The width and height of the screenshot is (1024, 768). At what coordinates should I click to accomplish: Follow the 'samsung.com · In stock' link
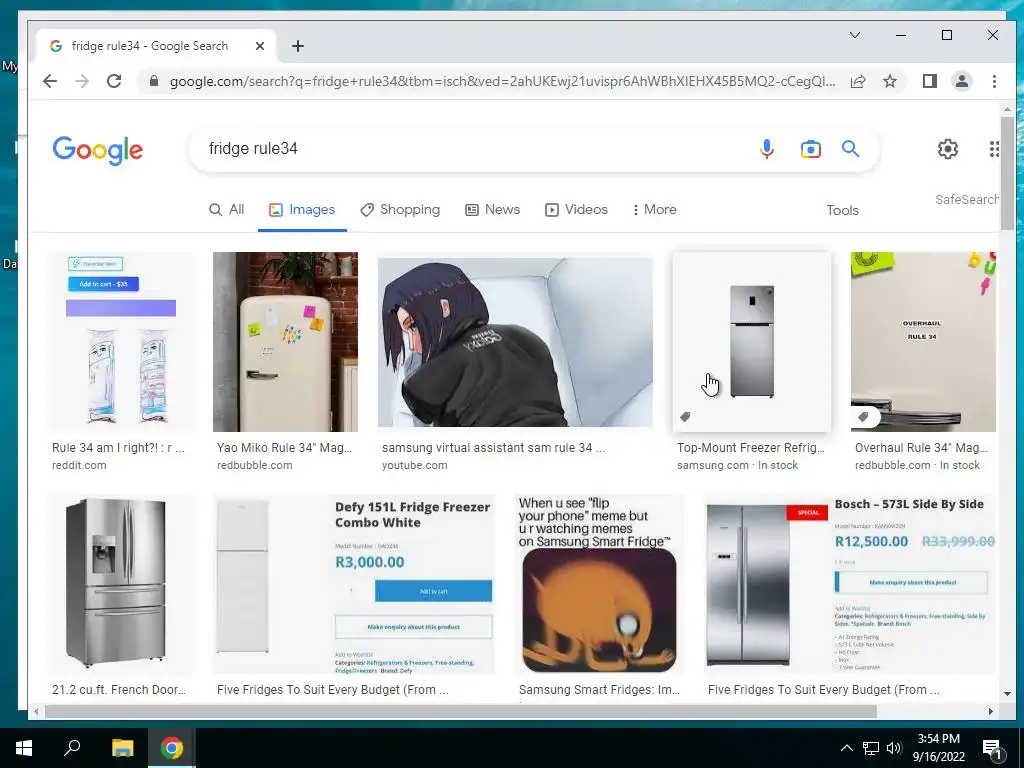pos(737,465)
